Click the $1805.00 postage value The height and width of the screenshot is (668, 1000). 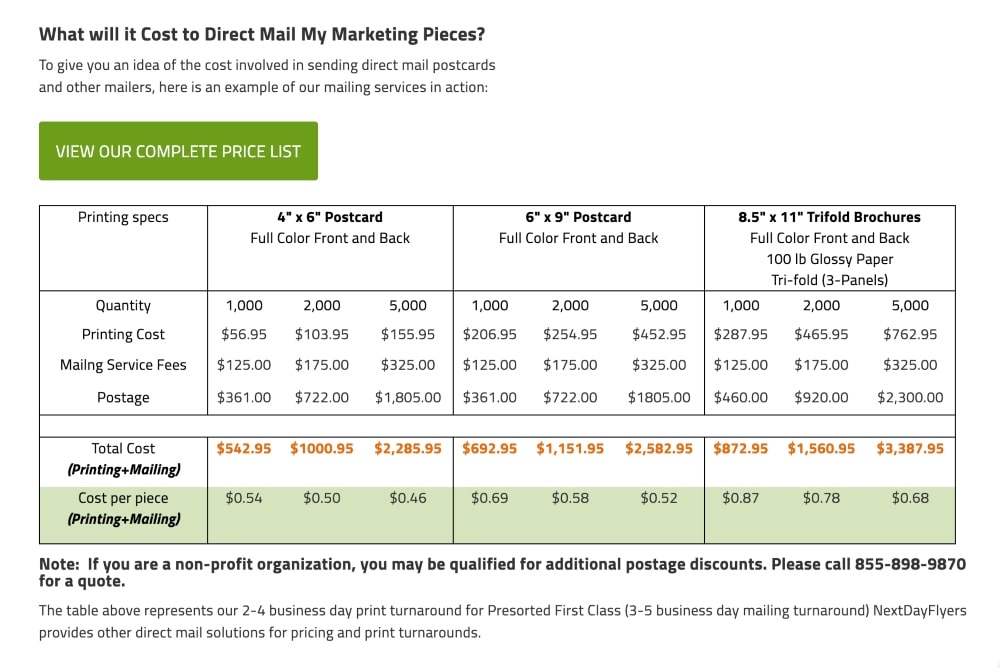(660, 396)
